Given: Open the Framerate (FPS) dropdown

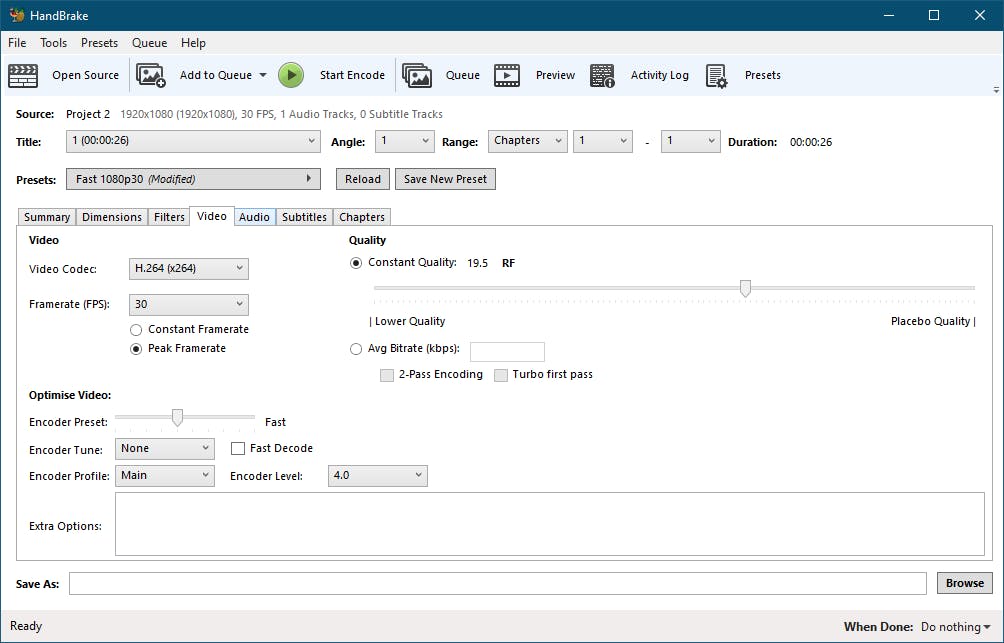Looking at the screenshot, I should pyautogui.click(x=189, y=305).
